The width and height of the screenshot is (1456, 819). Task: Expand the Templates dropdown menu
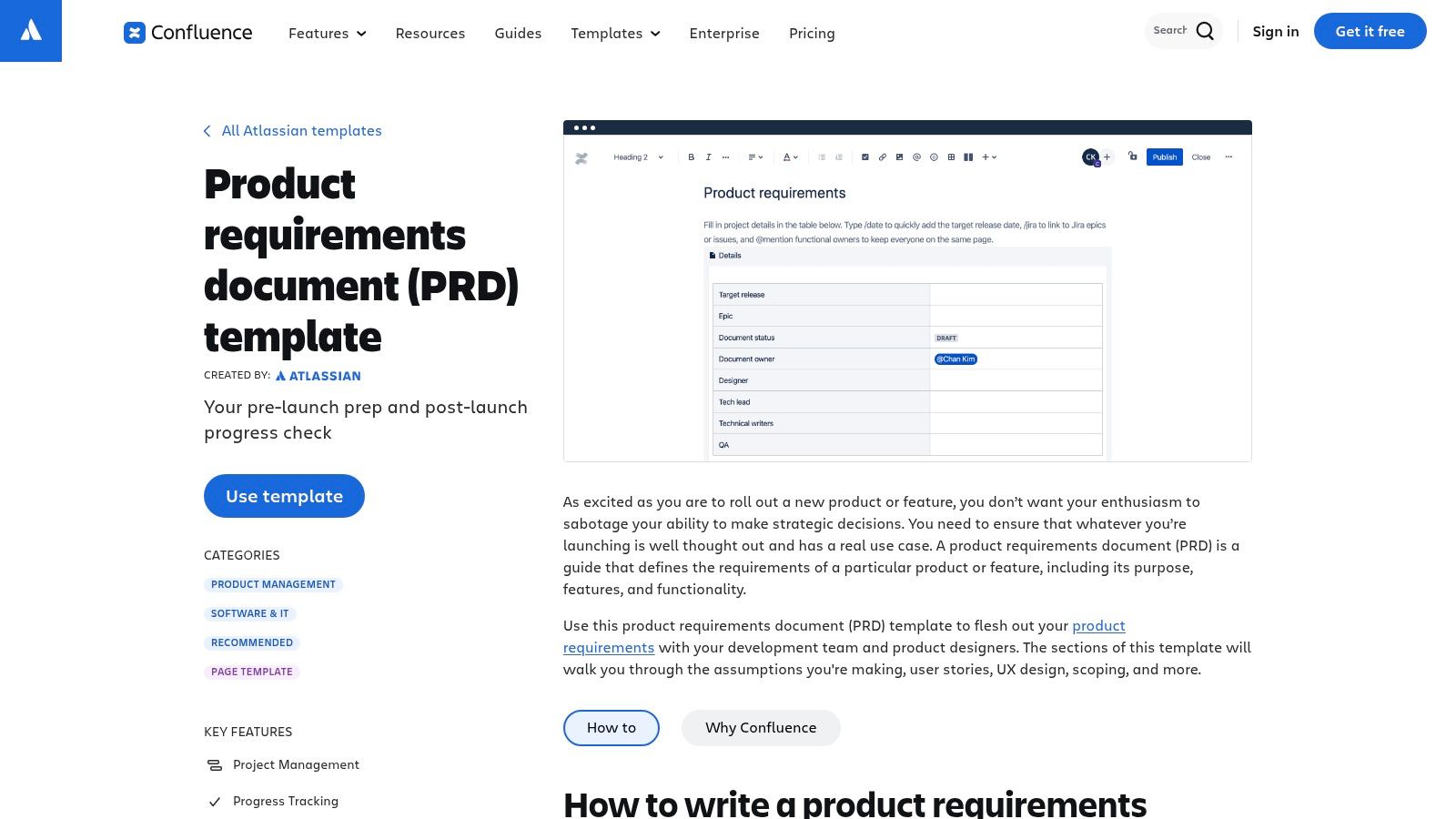[616, 33]
